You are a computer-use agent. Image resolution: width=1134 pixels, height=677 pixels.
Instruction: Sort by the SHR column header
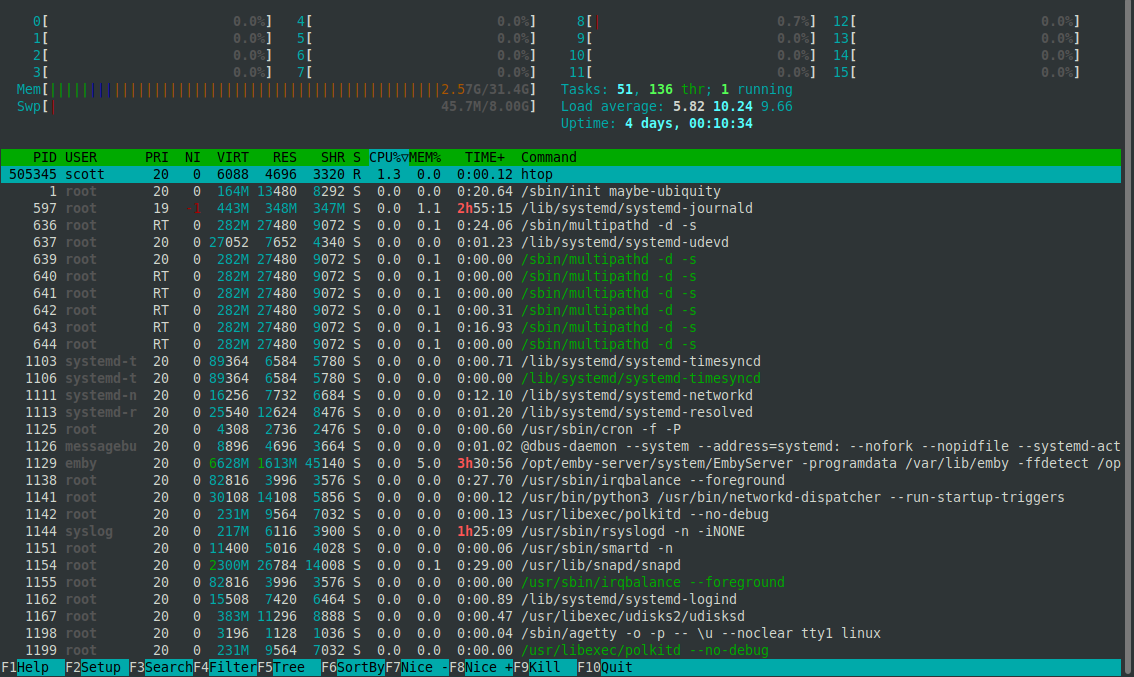[333, 157]
